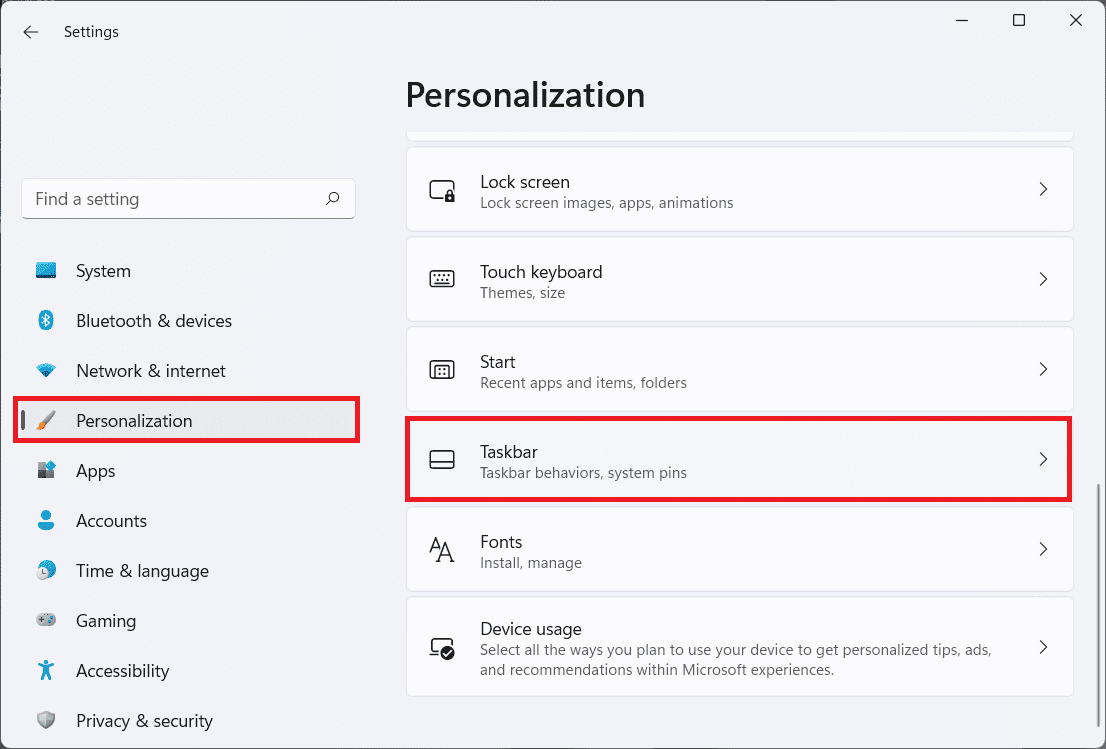Click the Accounts person icon
Screen dimensions: 1106x749
click(x=46, y=520)
